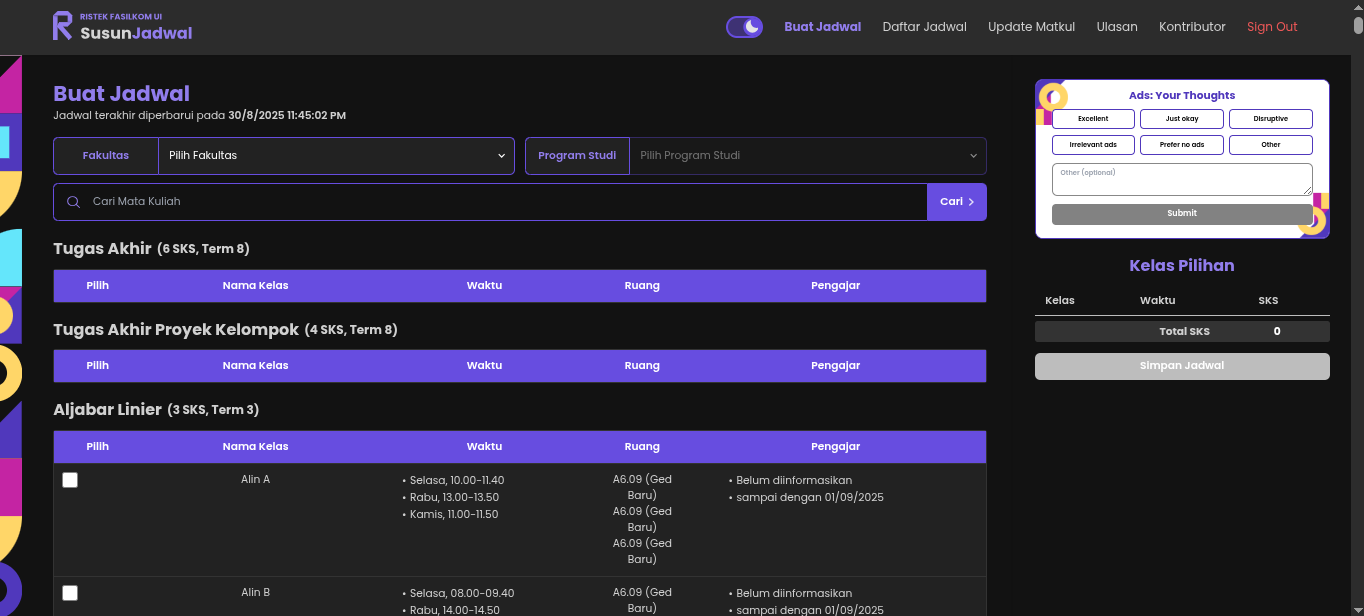Visit the Kontributor page
Image resolution: width=1364 pixels, height=616 pixels.
(x=1192, y=26)
